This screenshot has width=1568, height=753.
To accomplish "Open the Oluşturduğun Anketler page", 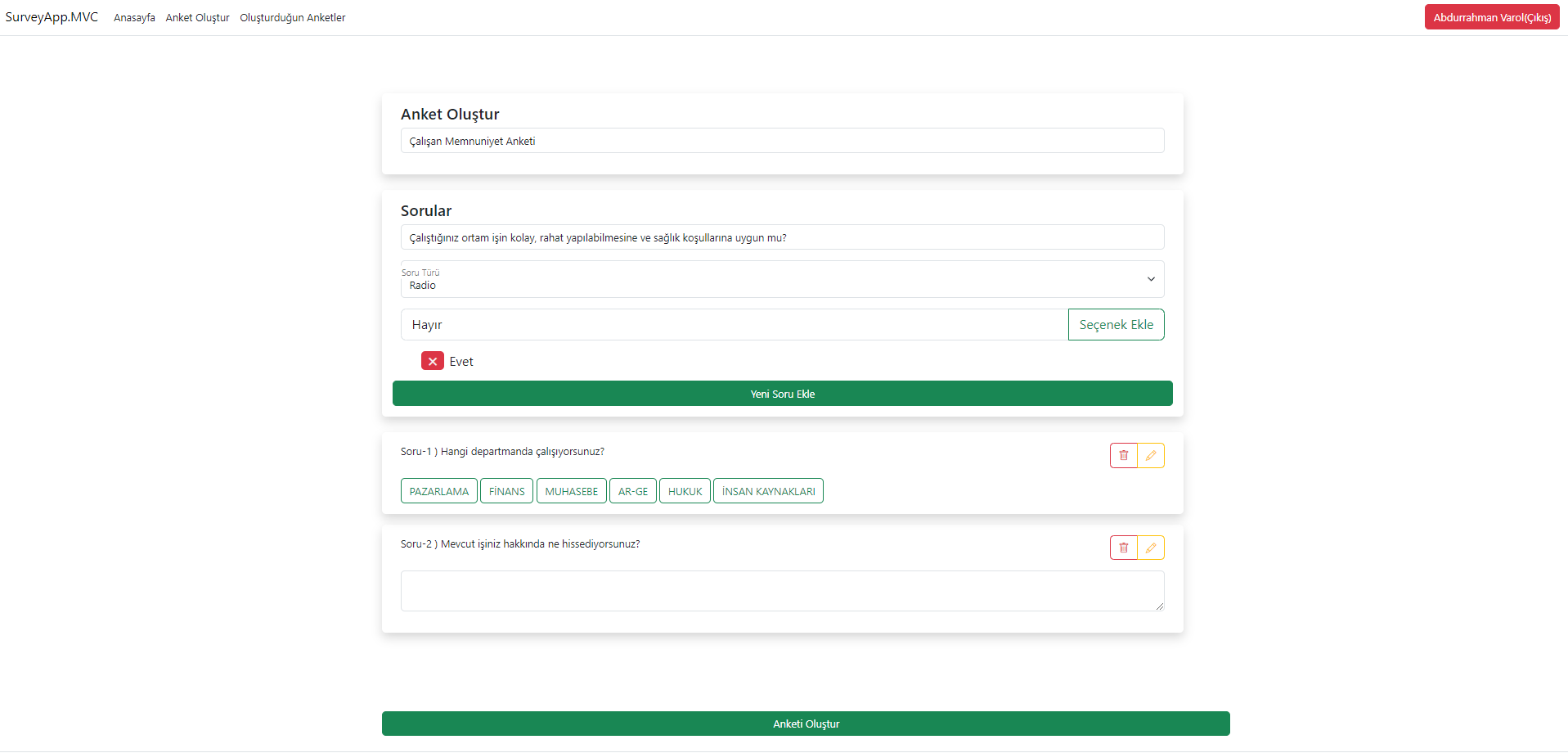I will click(292, 17).
